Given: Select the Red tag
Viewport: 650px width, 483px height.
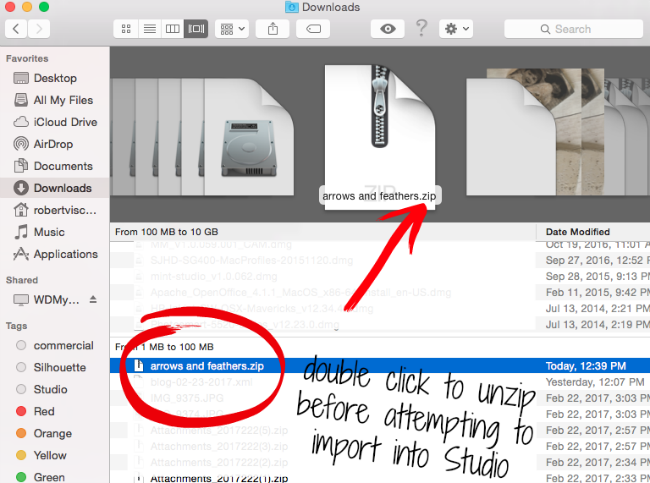Looking at the screenshot, I should [x=55, y=412].
